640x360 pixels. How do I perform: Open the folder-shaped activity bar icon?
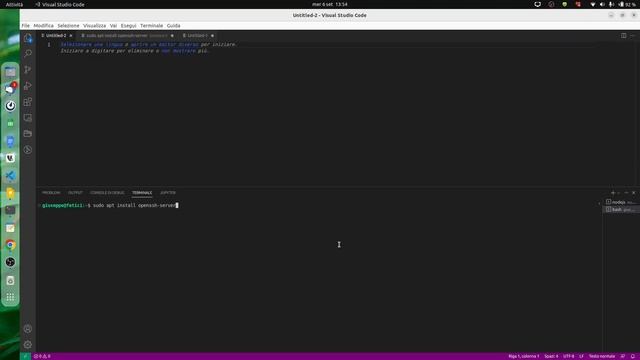[28, 134]
